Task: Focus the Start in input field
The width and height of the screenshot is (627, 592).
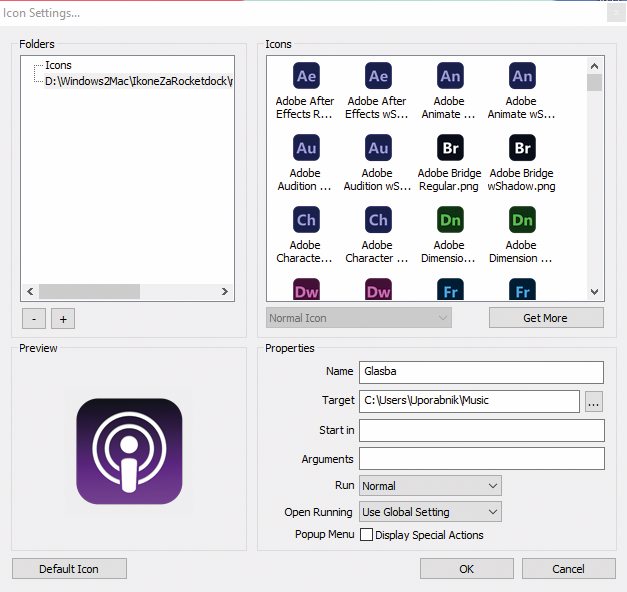Action: point(481,430)
